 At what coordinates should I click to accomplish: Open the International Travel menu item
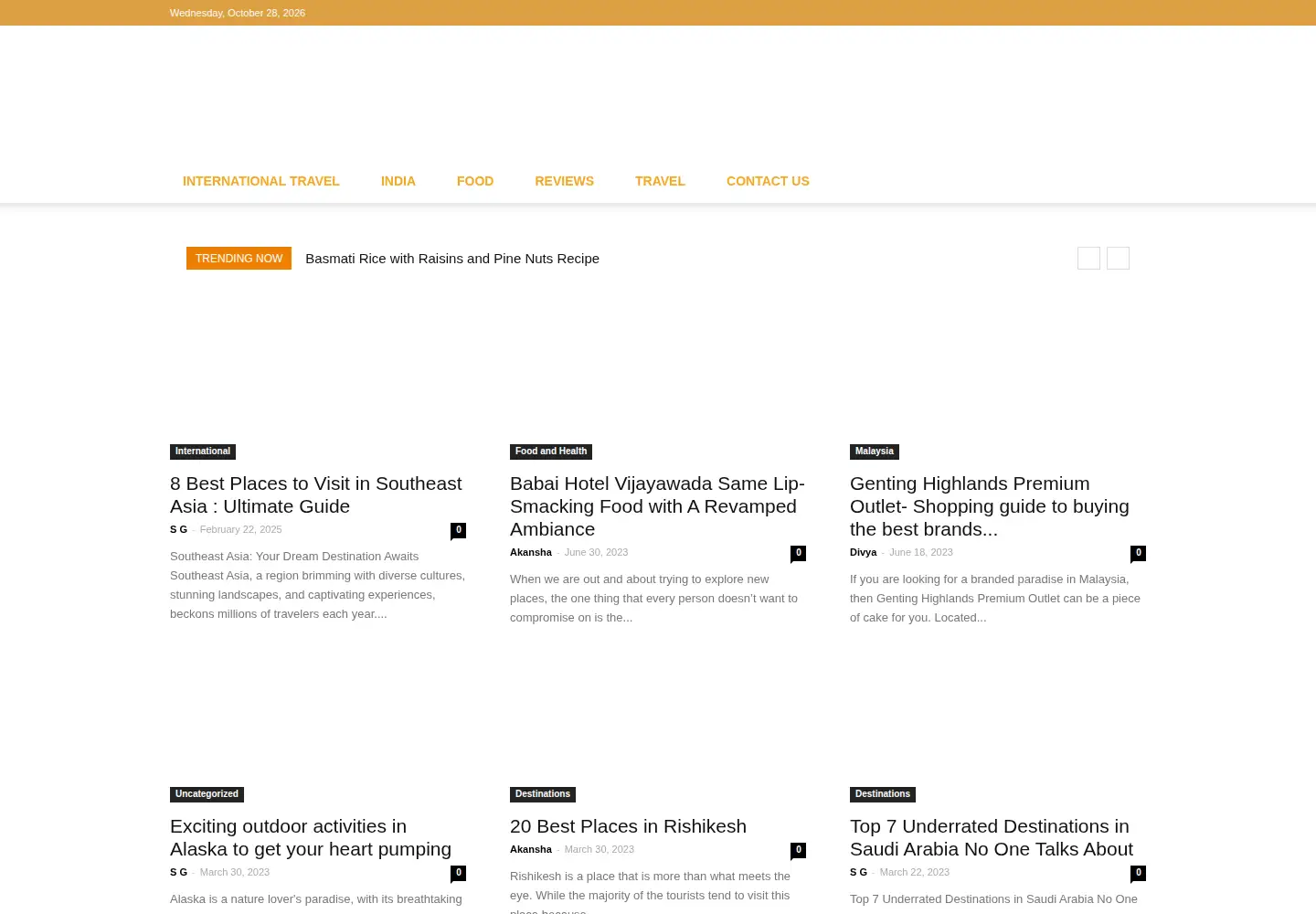pyautogui.click(x=260, y=181)
